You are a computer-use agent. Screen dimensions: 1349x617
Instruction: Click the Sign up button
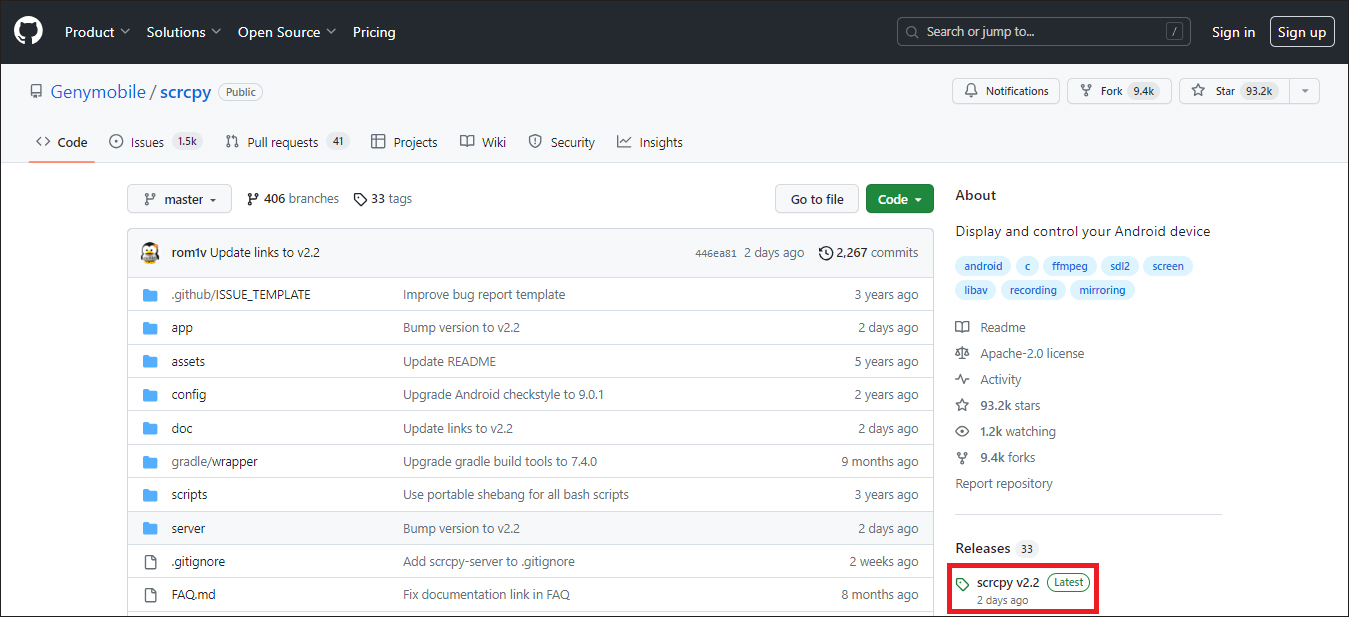point(1301,32)
